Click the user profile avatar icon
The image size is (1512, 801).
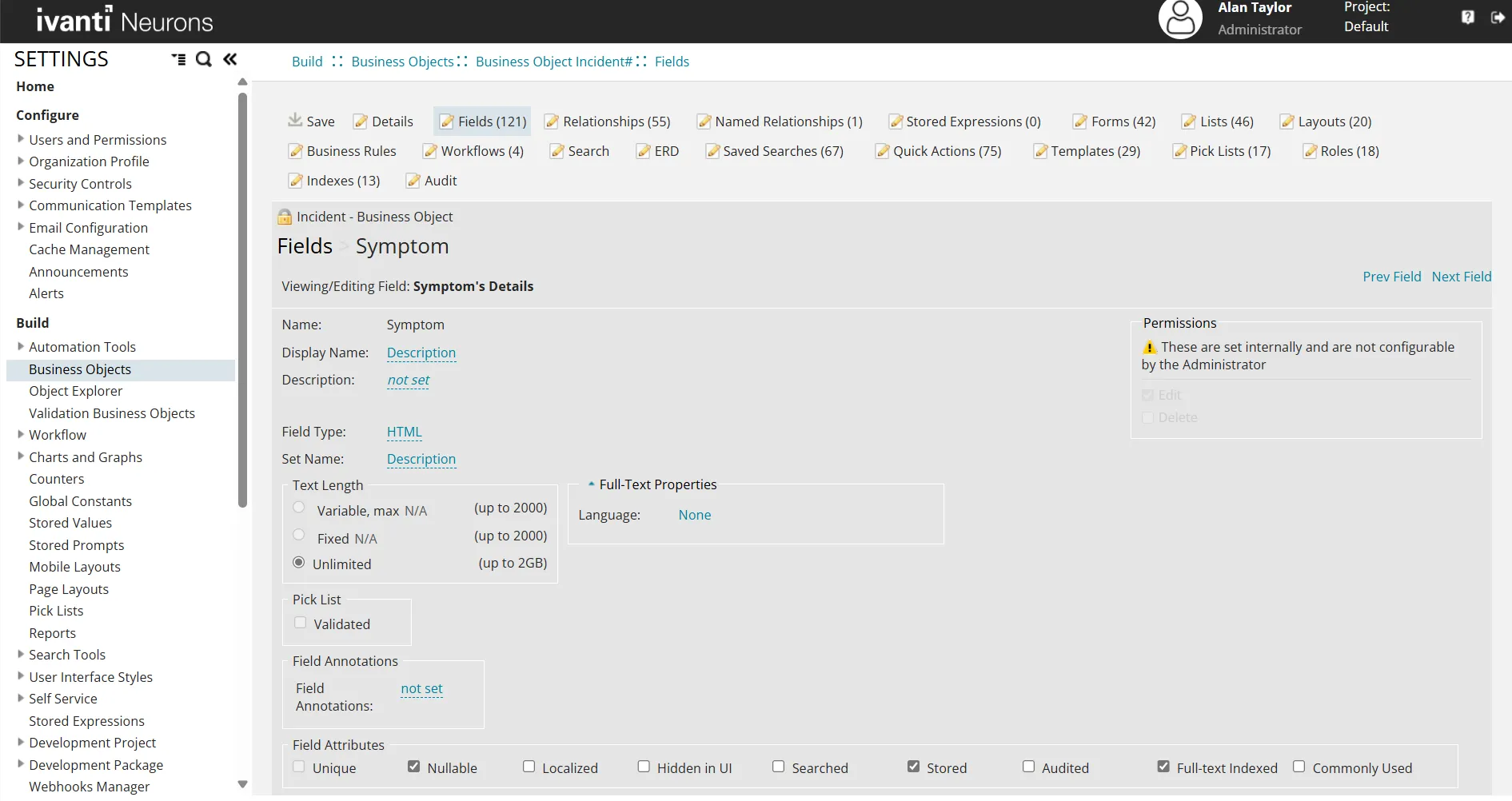1180,19
